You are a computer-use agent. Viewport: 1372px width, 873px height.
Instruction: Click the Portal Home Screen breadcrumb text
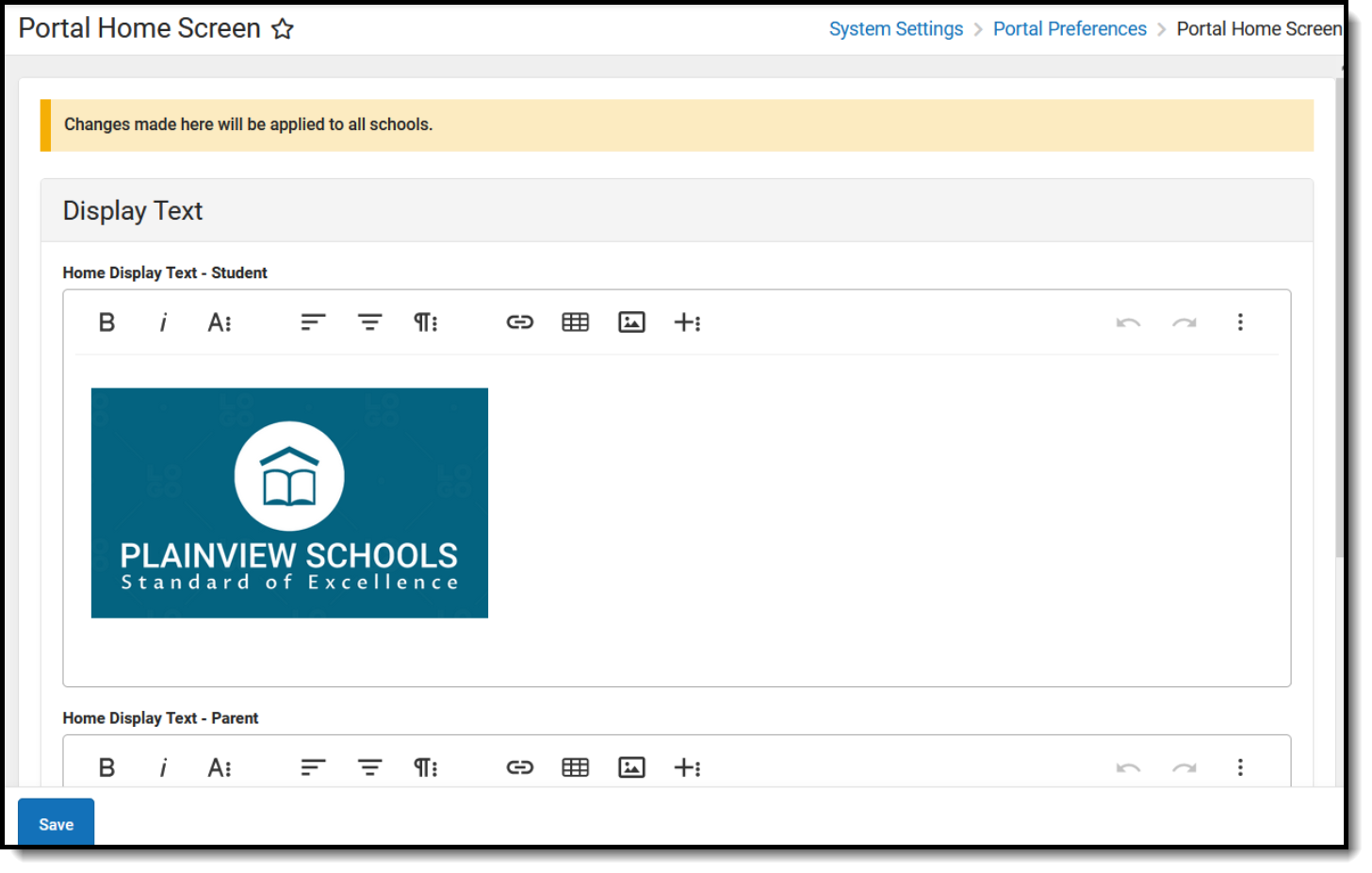coord(1259,29)
